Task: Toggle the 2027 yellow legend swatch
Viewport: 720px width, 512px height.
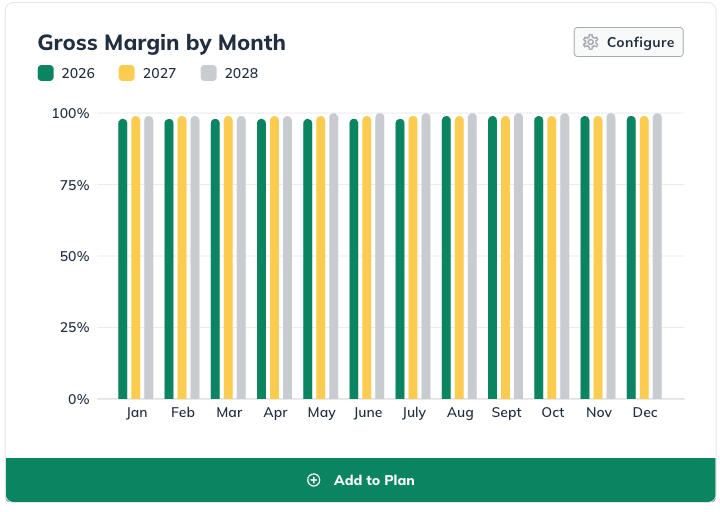Action: [x=127, y=73]
